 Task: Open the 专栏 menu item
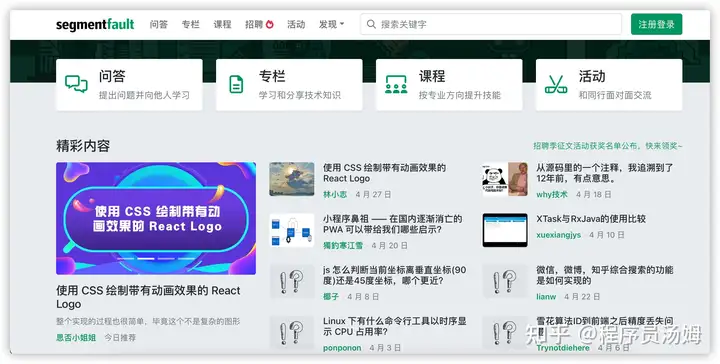[191, 24]
